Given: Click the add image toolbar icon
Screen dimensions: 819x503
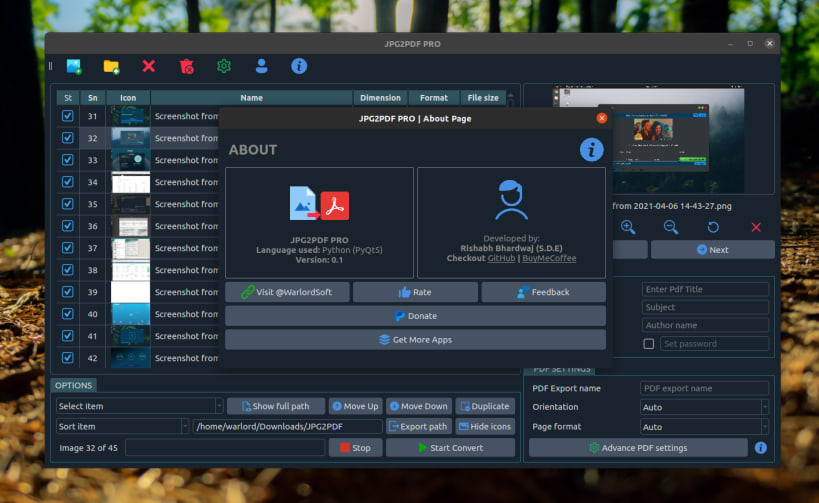Looking at the screenshot, I should [74, 66].
